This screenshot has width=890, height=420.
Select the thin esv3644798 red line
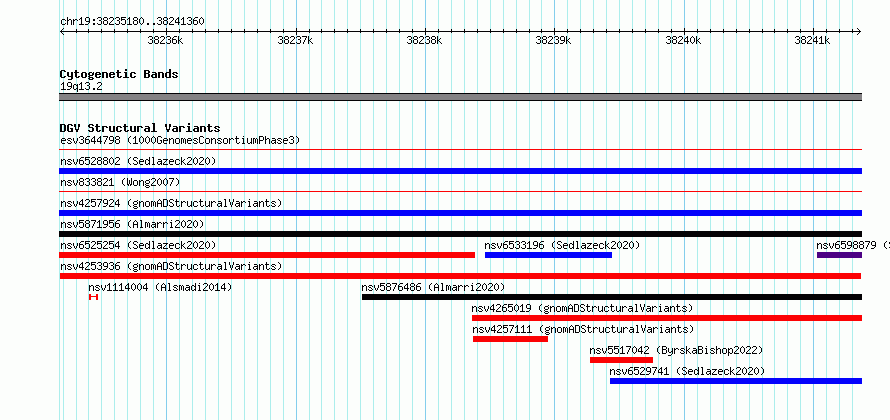click(460, 150)
